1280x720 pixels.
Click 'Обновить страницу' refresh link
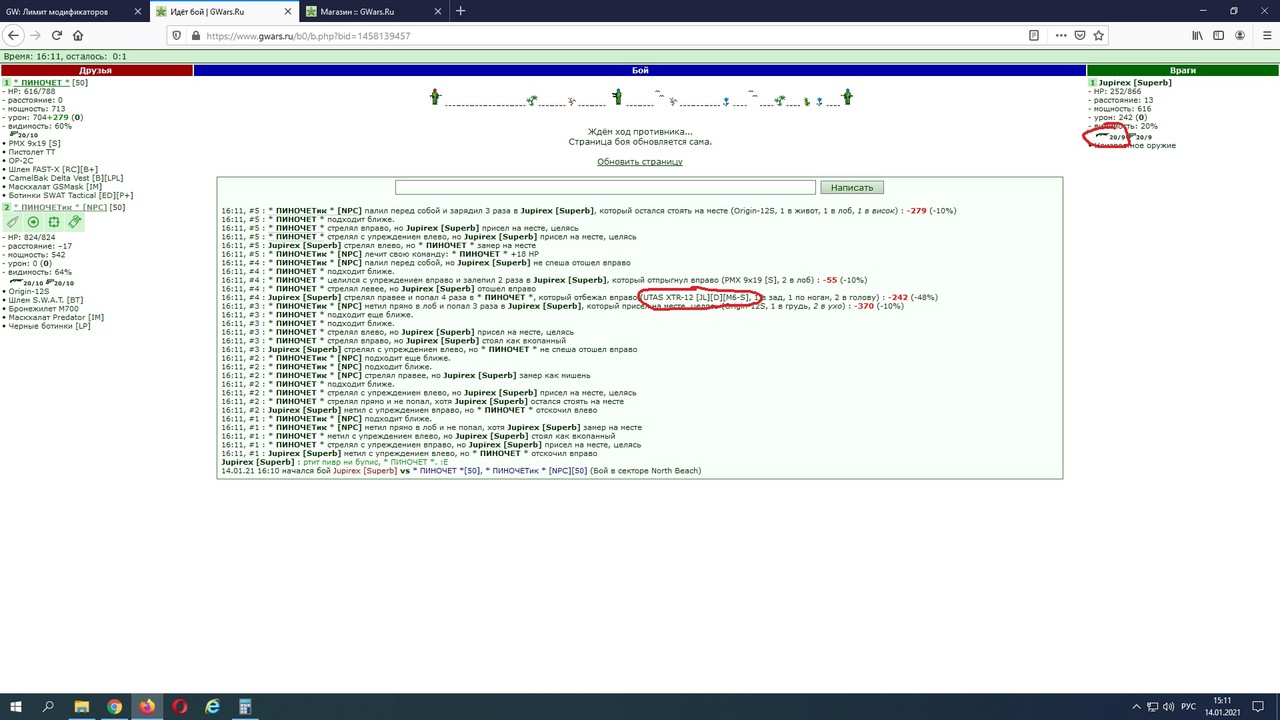[640, 161]
